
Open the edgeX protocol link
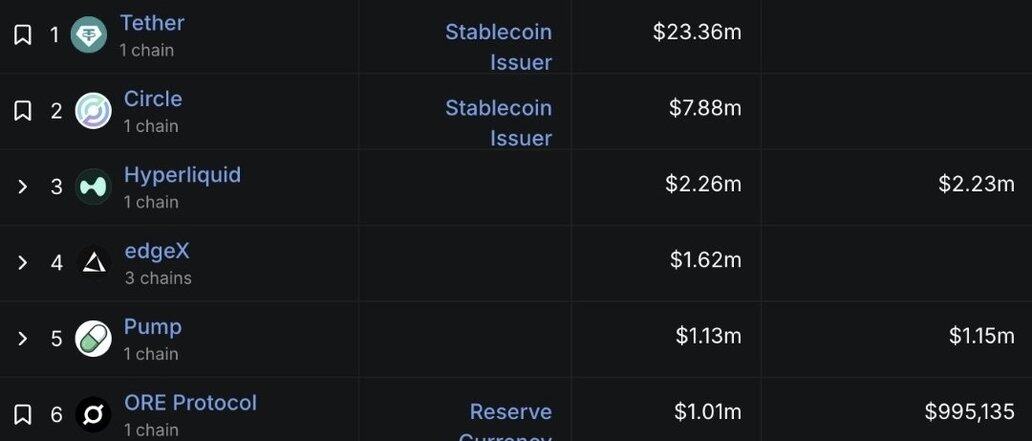[x=157, y=251]
